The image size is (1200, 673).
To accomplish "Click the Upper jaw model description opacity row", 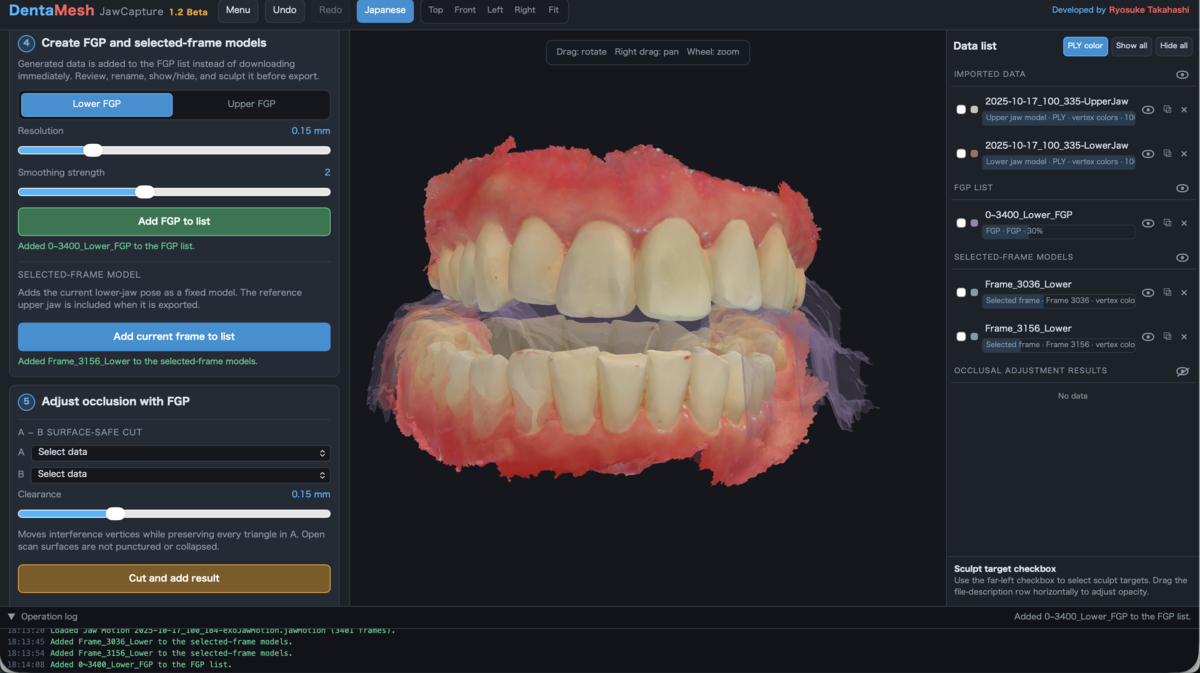I will 1058,118.
